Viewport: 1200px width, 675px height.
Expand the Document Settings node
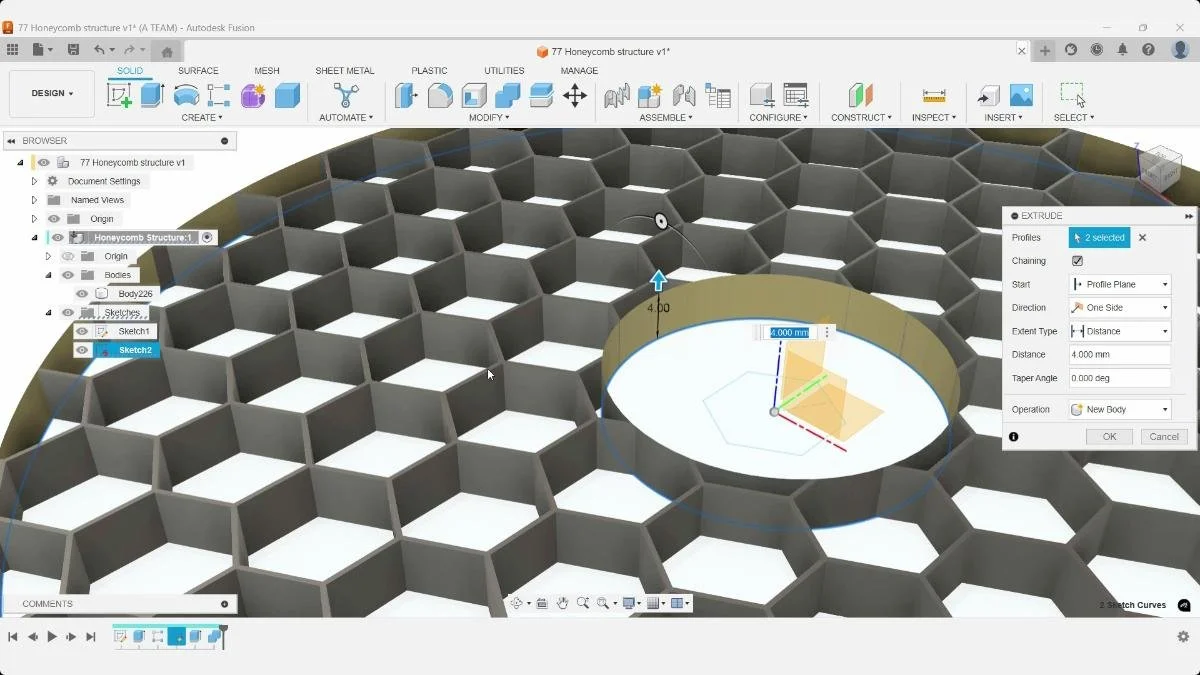[34, 181]
